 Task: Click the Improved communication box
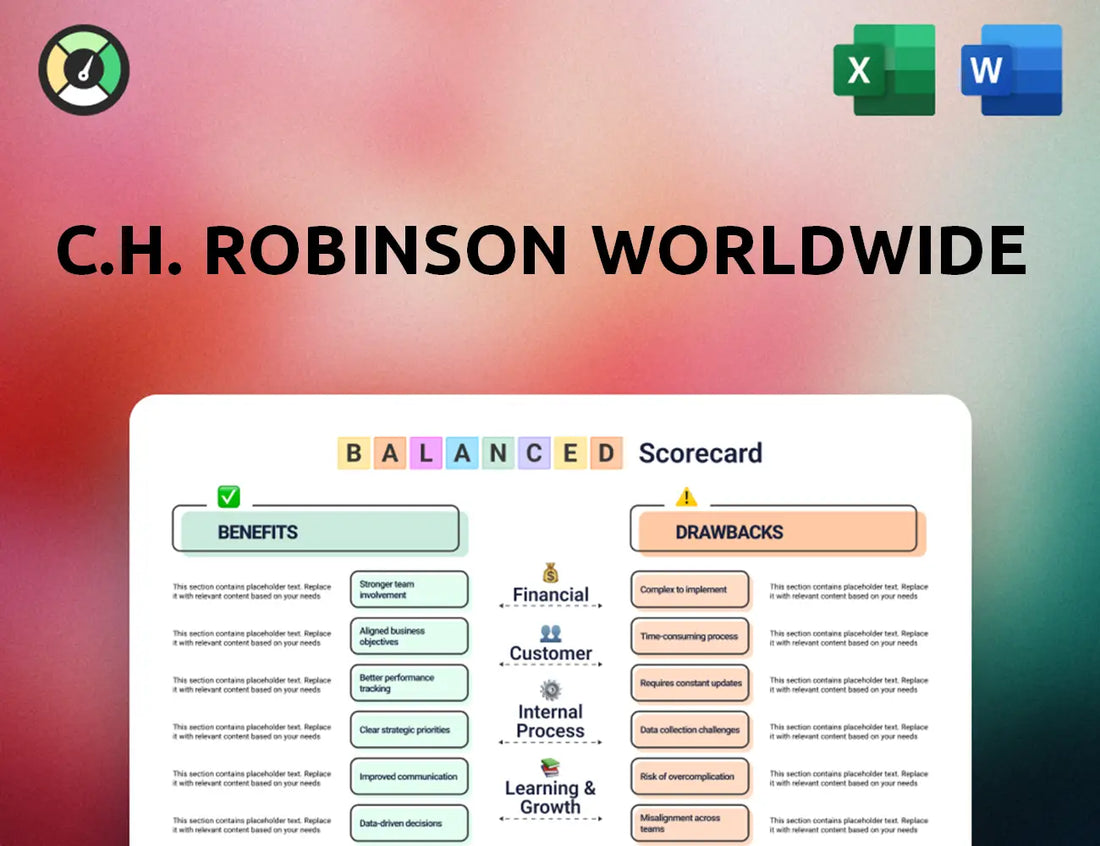click(409, 777)
